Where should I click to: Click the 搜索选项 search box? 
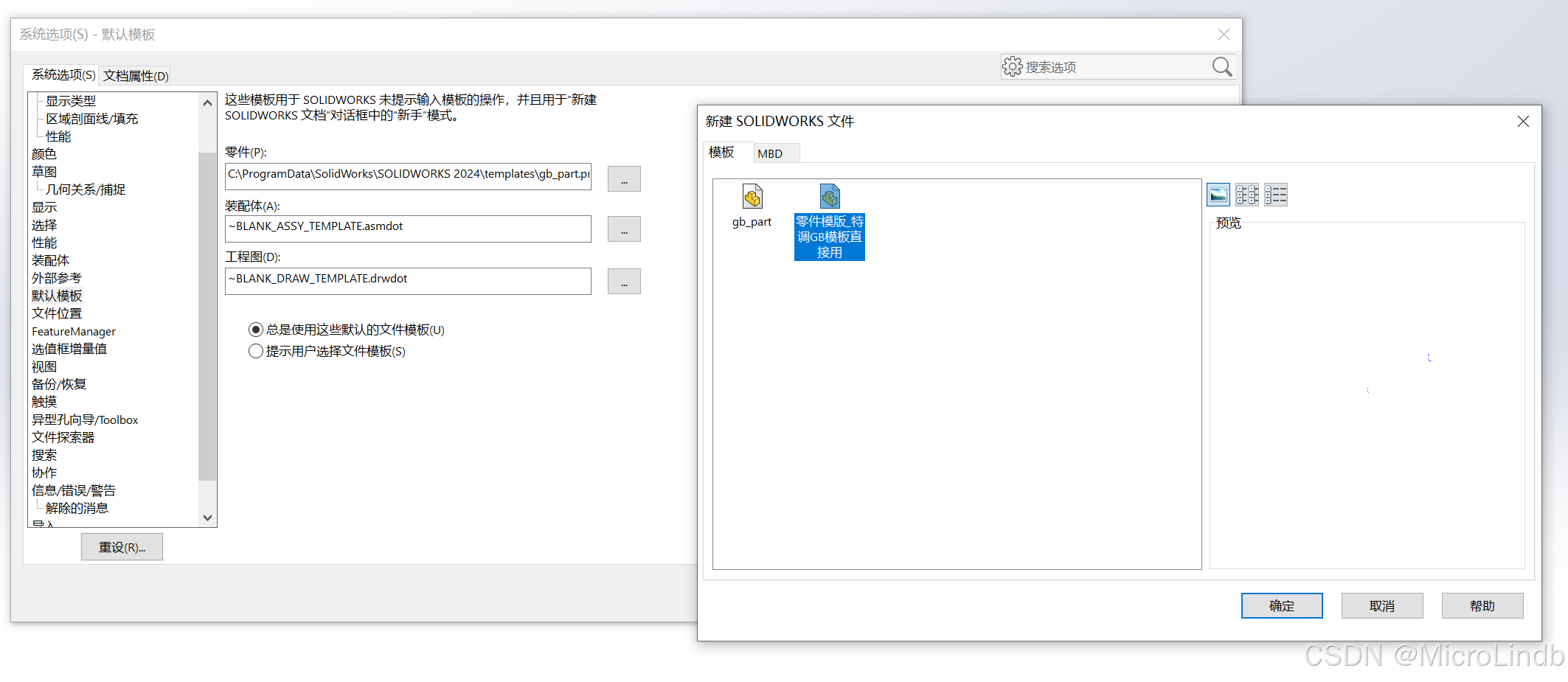pyautogui.click(x=1117, y=67)
